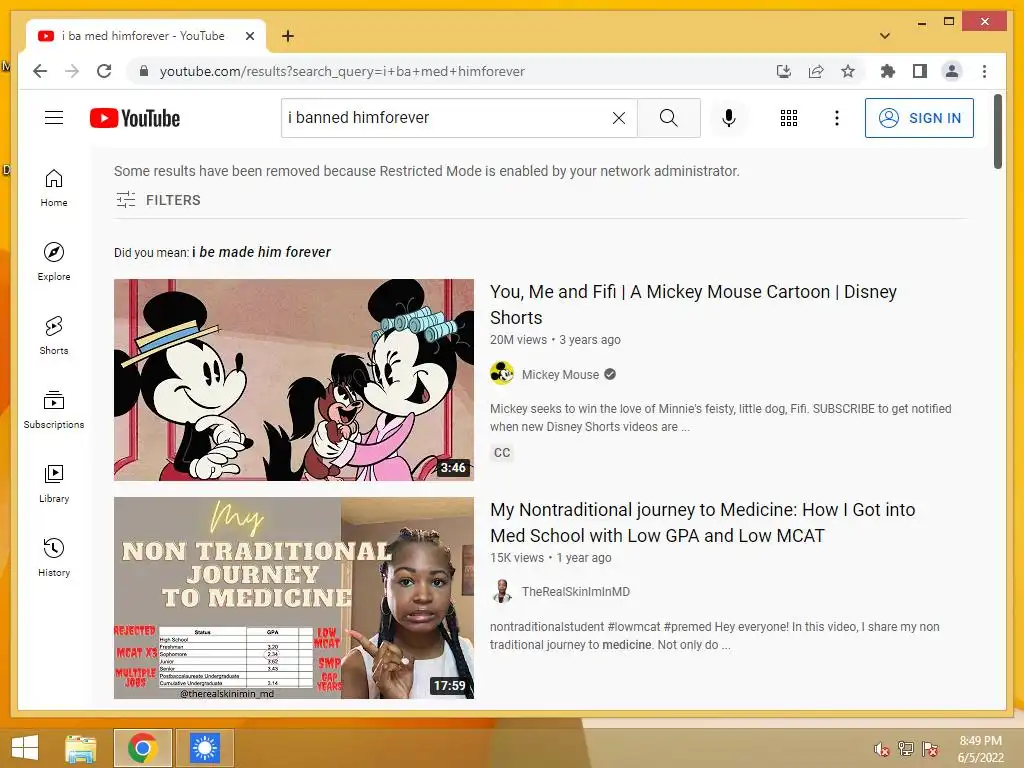Viewport: 1024px width, 768px height.
Task: Bookmark this tab with star
Action: coord(848,71)
